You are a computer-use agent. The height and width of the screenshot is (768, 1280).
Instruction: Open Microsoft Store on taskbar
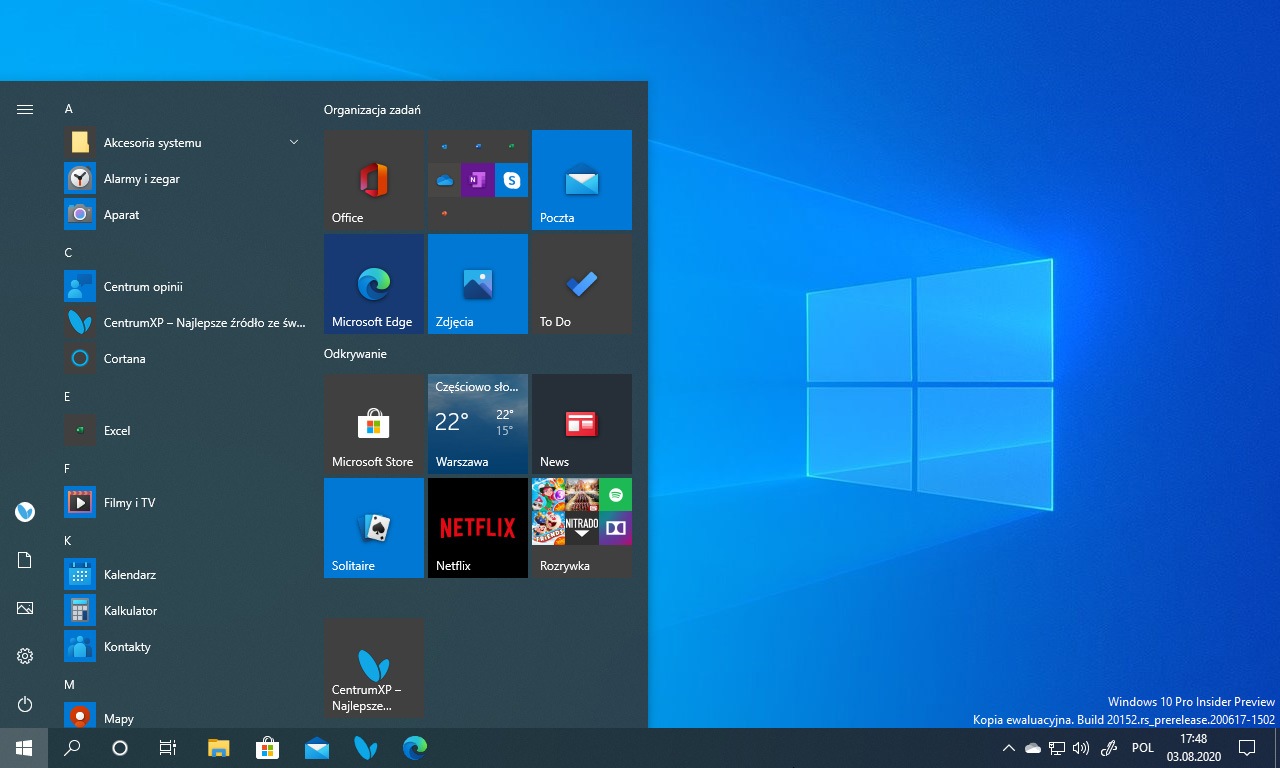coord(267,748)
